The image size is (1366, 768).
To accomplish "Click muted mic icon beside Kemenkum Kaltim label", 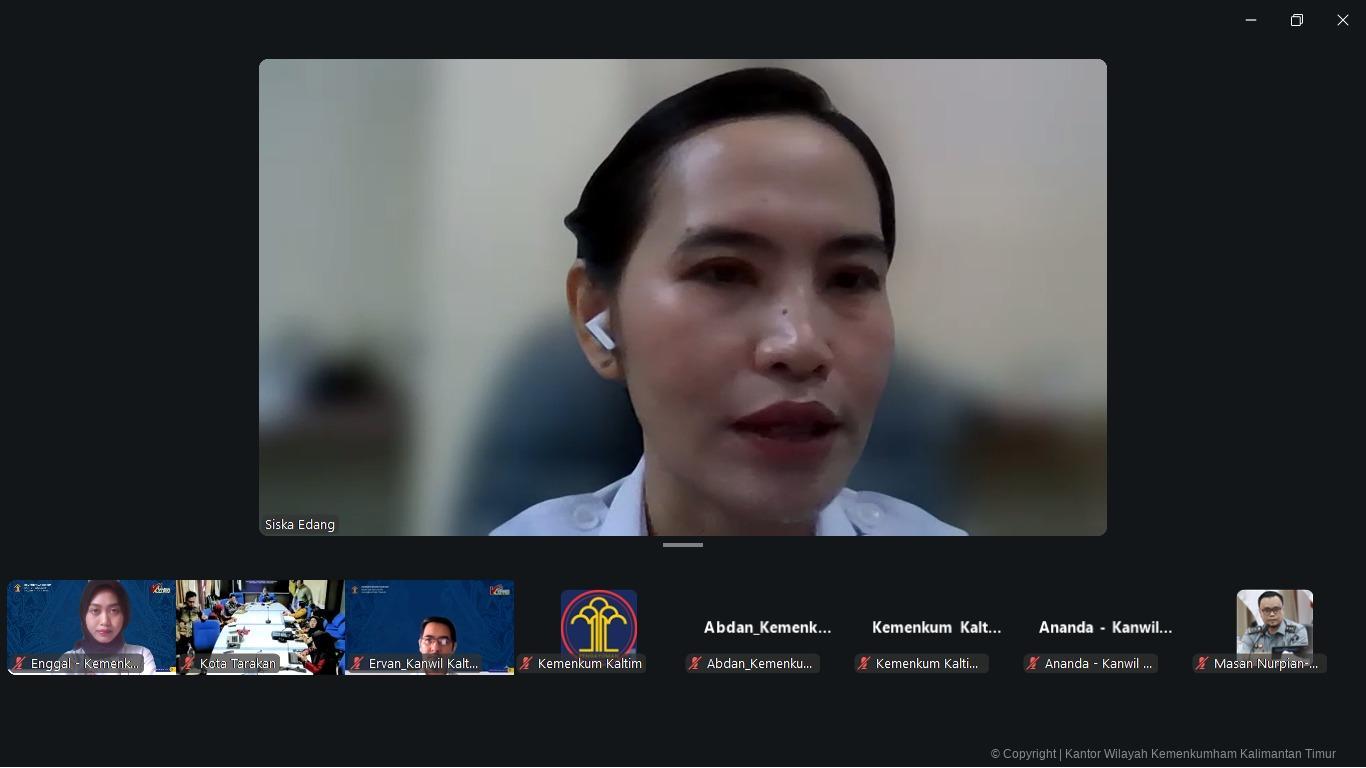I will pos(526,664).
